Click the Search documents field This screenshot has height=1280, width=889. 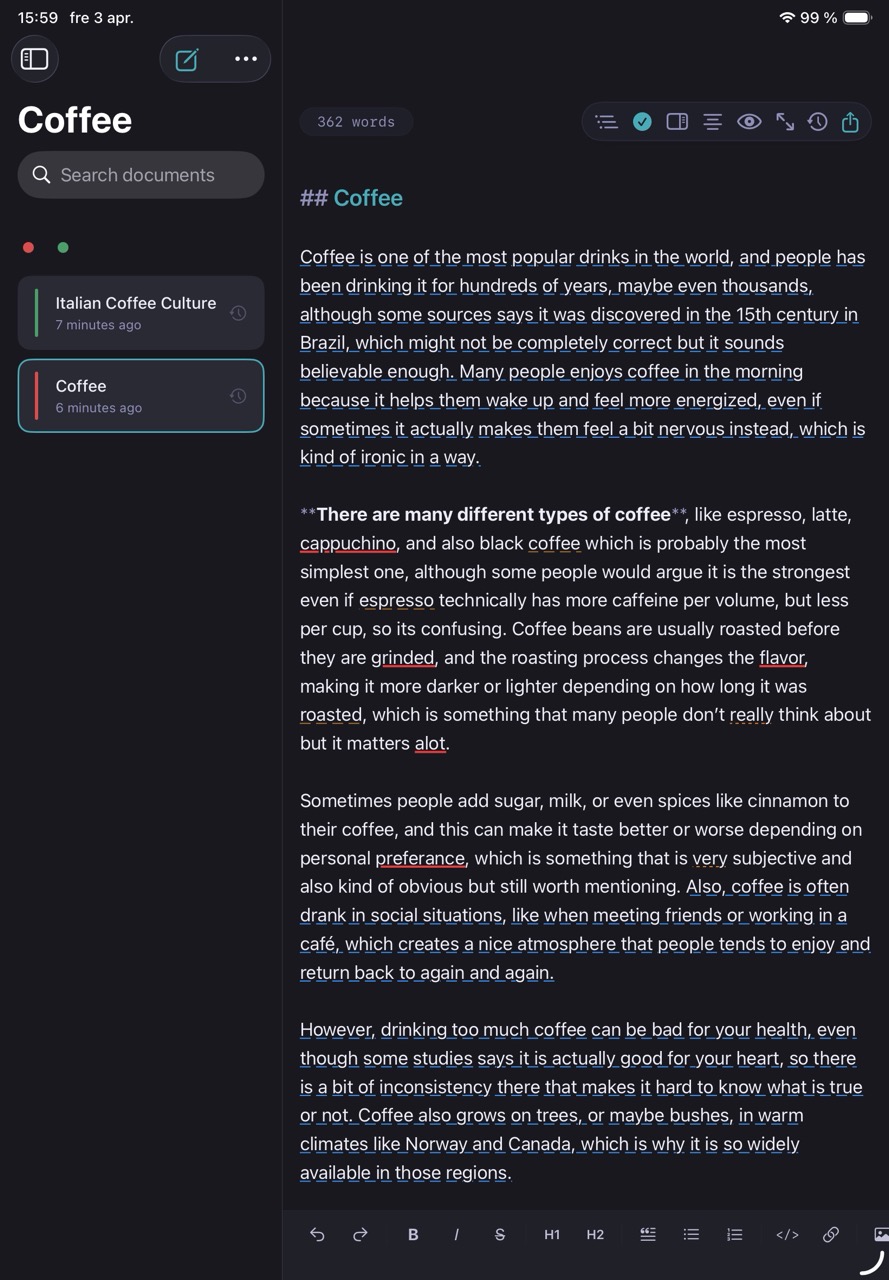pos(141,175)
